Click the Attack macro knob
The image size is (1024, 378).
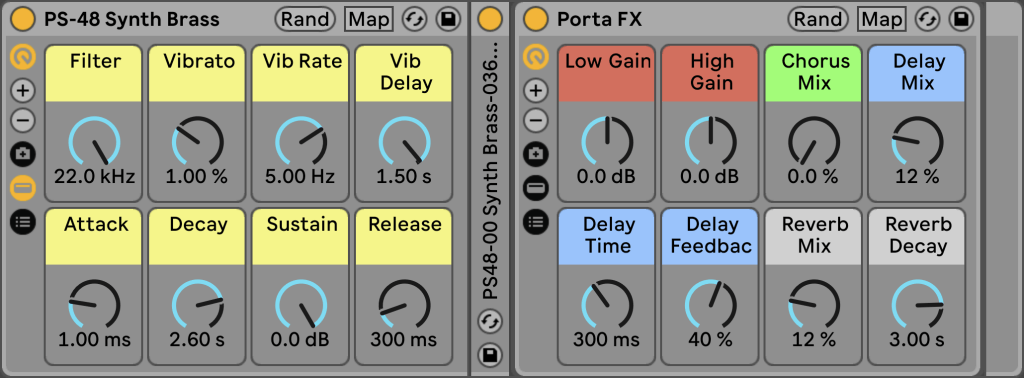[x=94, y=305]
